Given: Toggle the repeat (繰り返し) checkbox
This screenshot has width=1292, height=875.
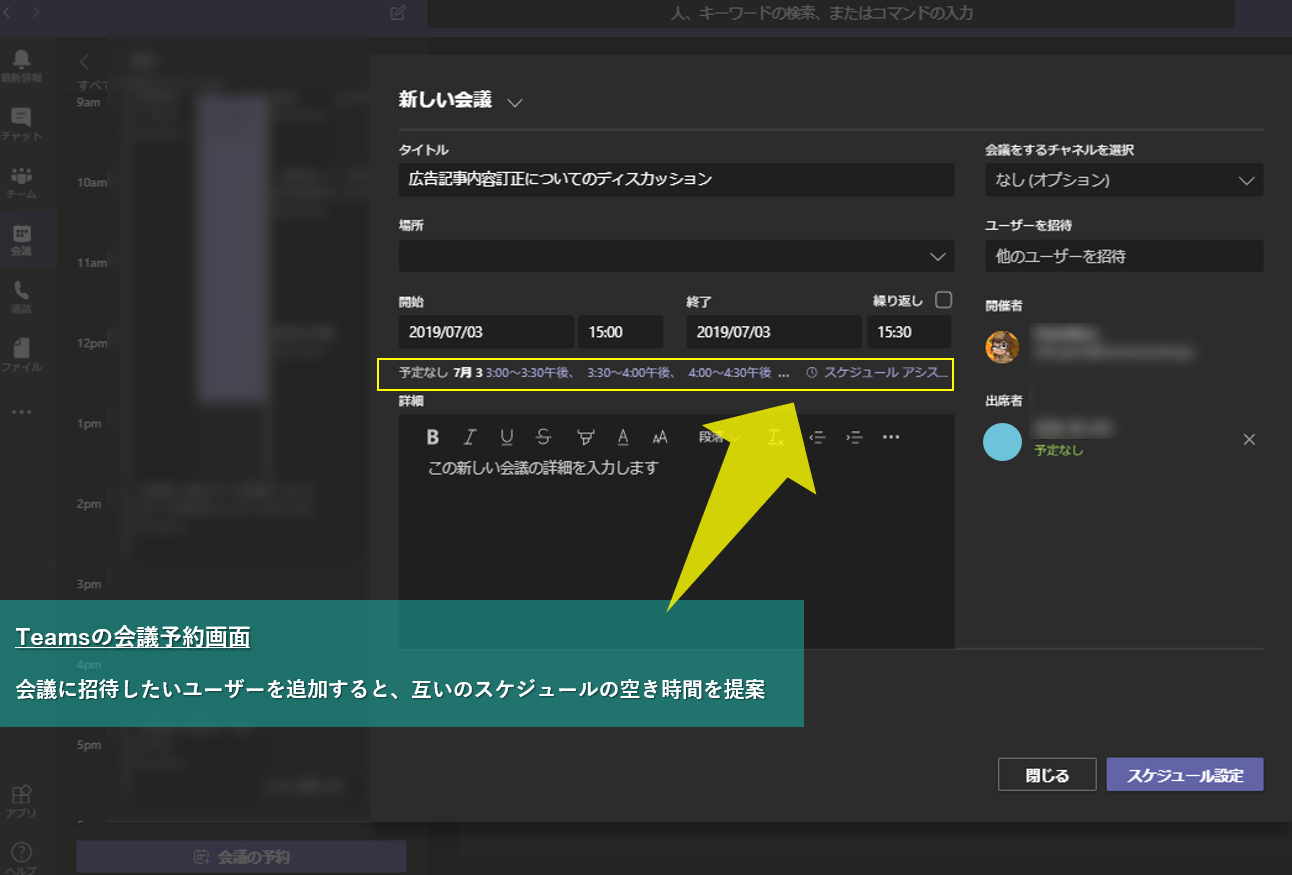Looking at the screenshot, I should [x=943, y=299].
